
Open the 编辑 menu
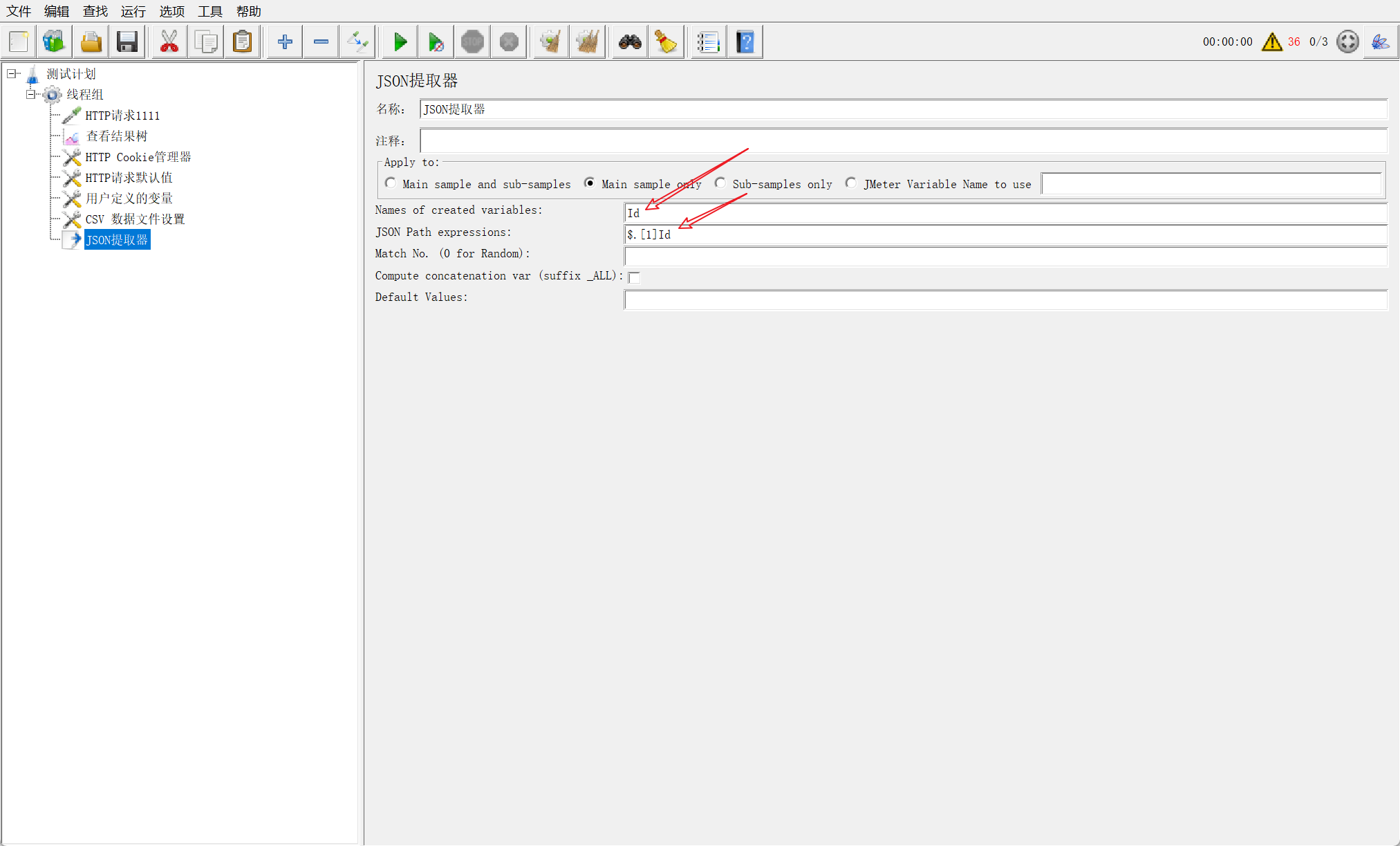point(57,11)
